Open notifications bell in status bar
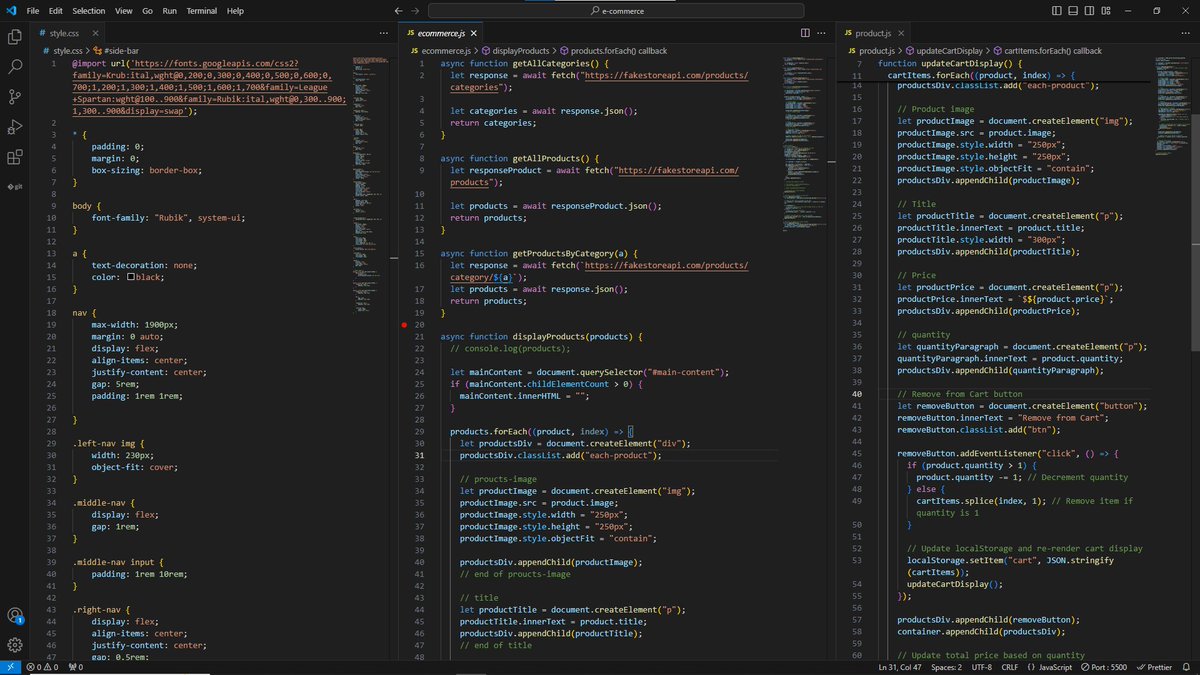This screenshot has width=1200, height=675. 1187,667
